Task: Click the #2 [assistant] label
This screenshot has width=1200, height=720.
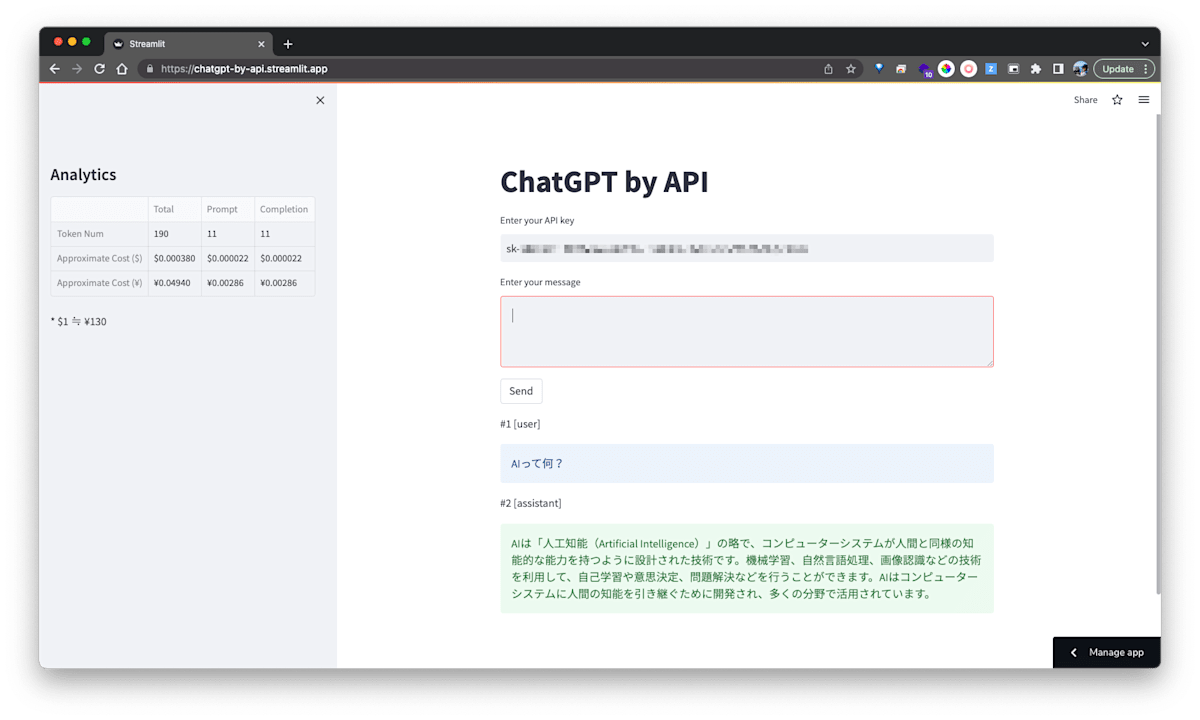Action: (531, 503)
